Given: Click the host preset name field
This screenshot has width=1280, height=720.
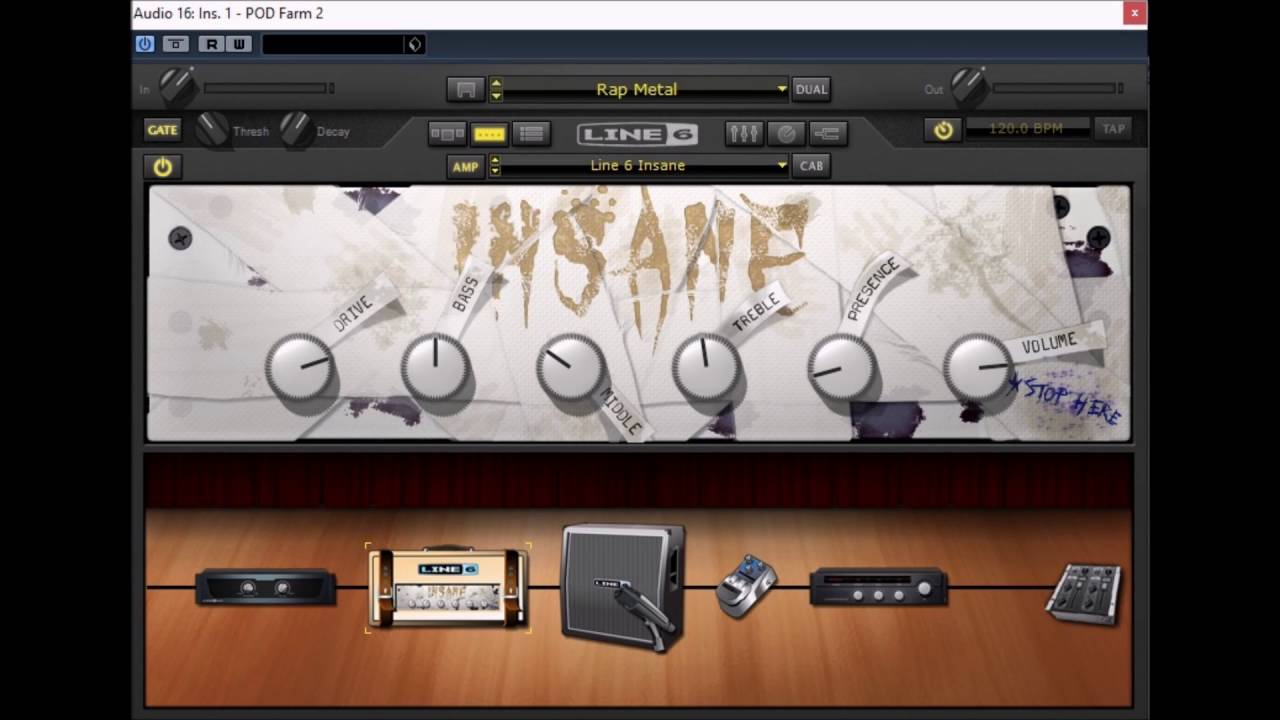Looking at the screenshot, I should tap(333, 44).
